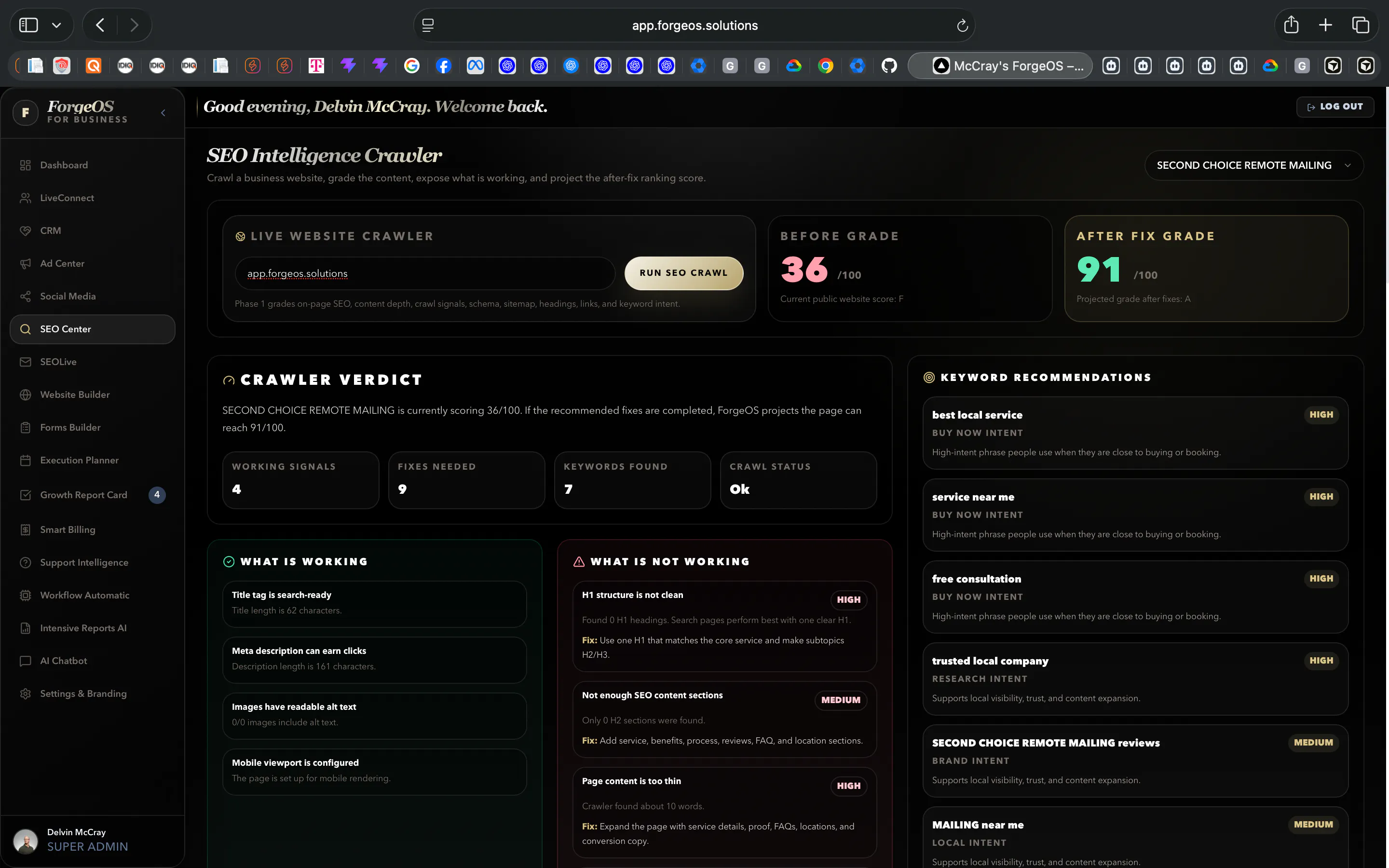Toggle Safari's sidebar button
This screenshot has width=1389, height=868.
click(29, 25)
